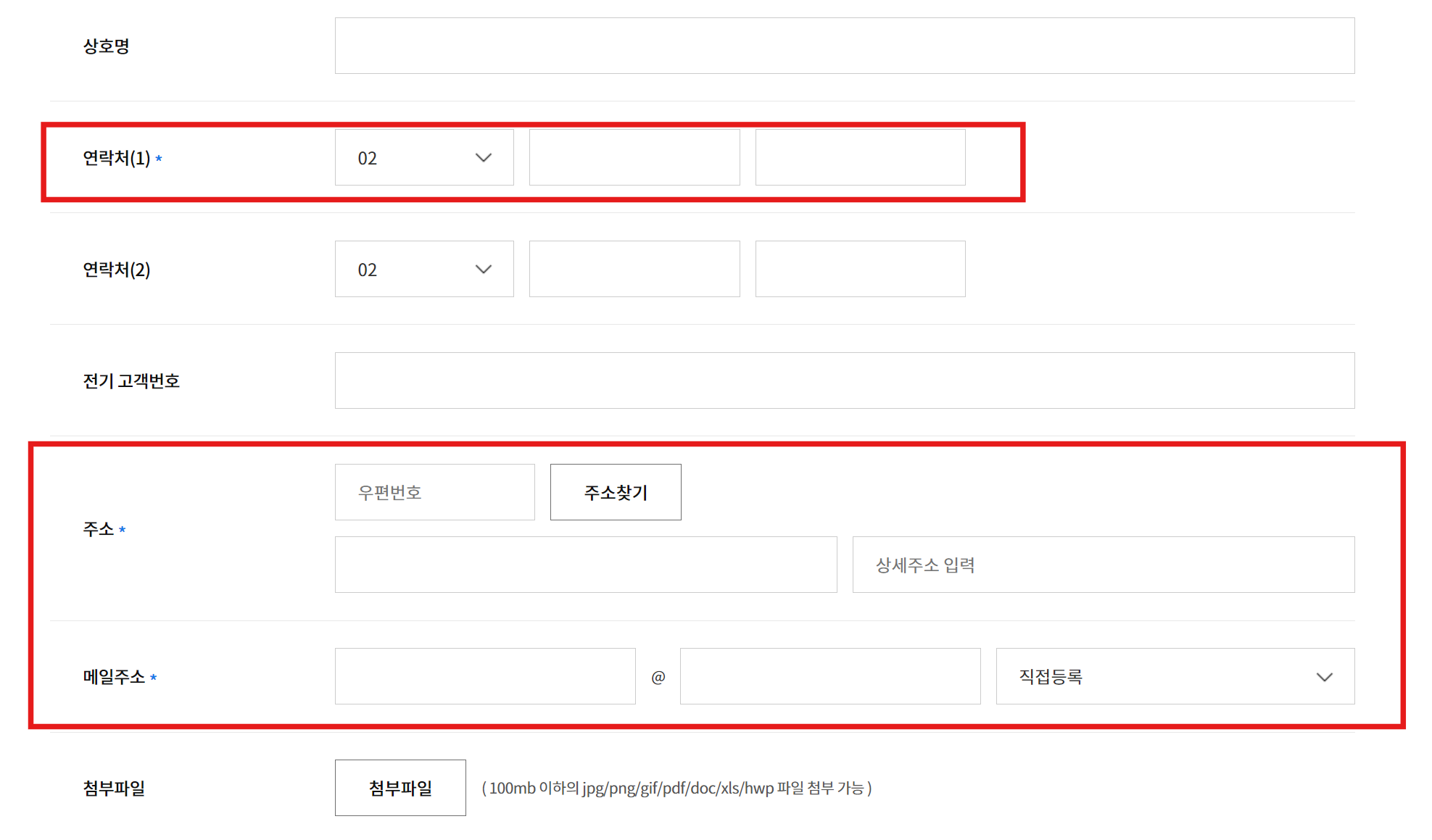Click the 연락처(2) last number field
The image size is (1432, 840).
(x=860, y=269)
